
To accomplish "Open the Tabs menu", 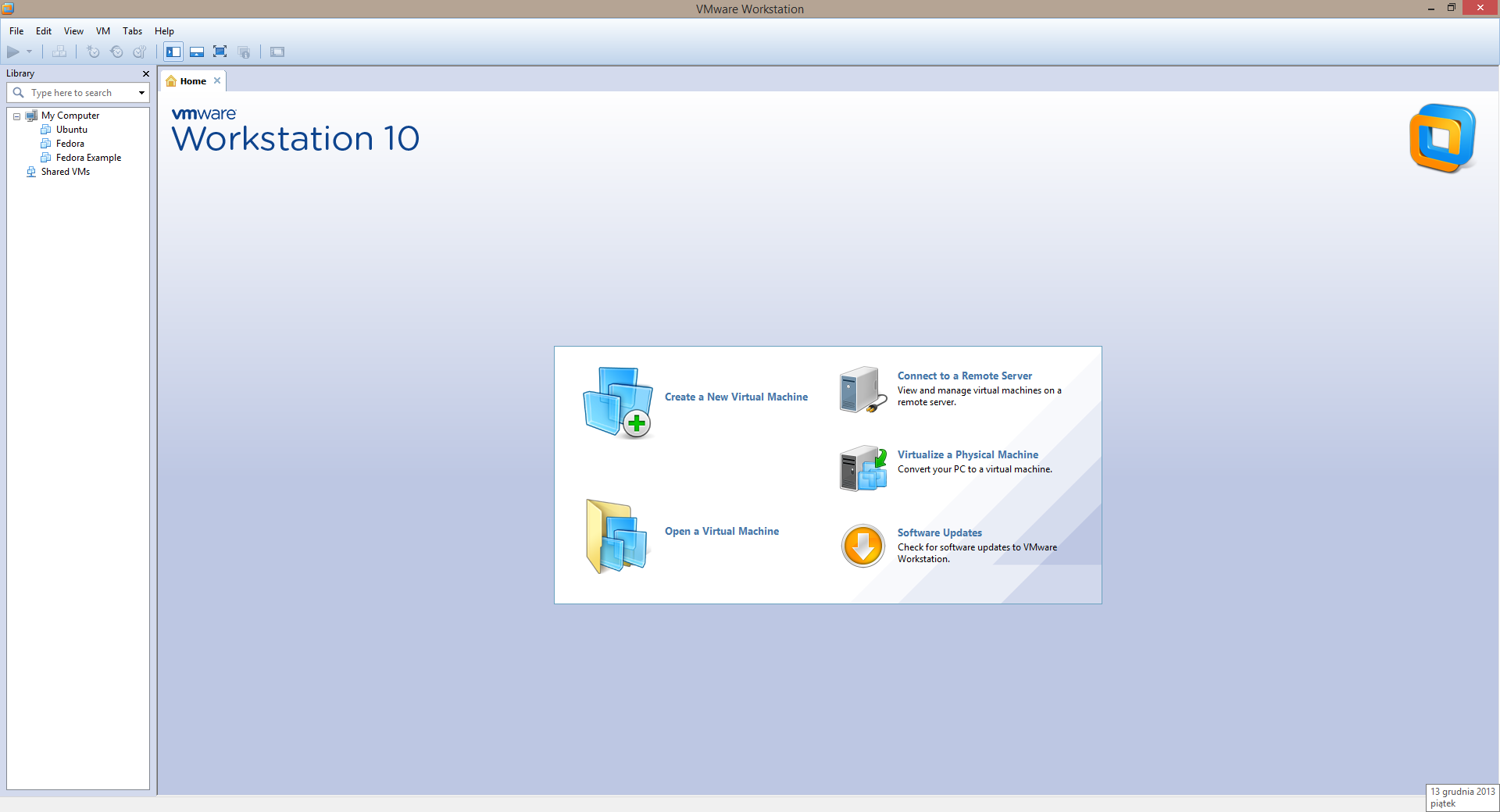I will coord(132,31).
